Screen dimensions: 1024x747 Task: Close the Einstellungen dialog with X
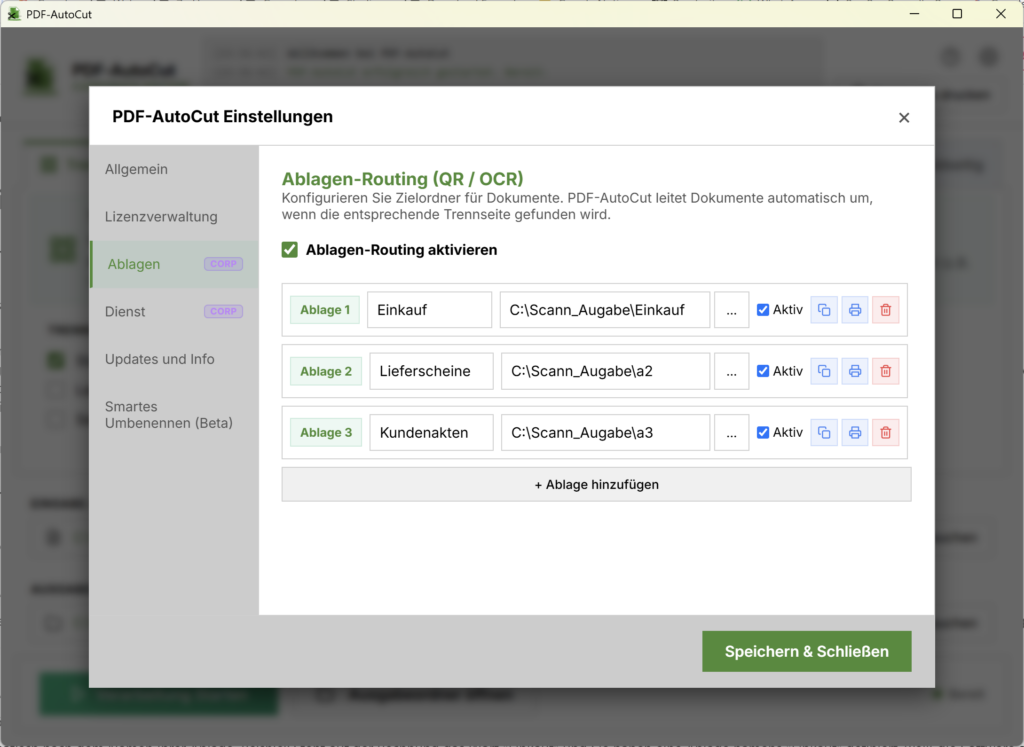pyautogui.click(x=904, y=118)
